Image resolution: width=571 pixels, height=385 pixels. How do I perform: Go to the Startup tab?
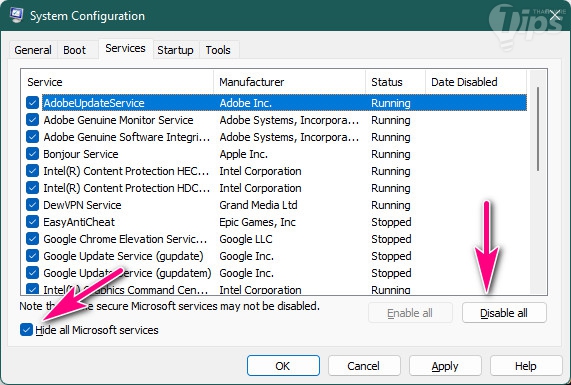(175, 50)
